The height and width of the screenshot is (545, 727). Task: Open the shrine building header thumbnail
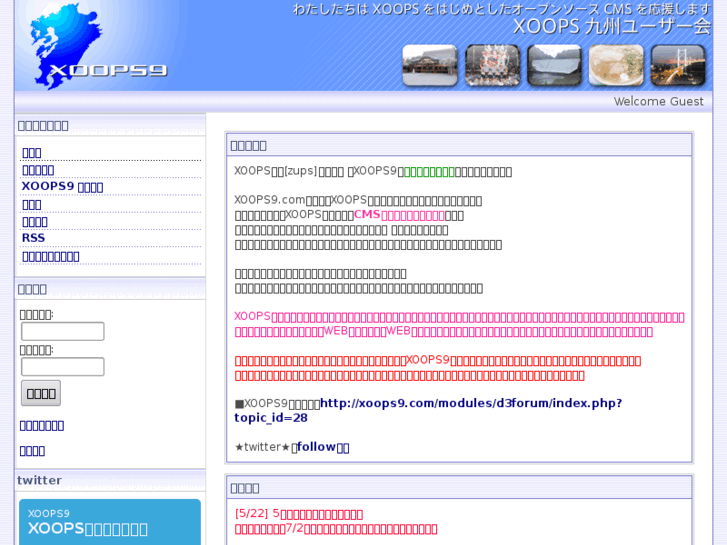point(430,65)
